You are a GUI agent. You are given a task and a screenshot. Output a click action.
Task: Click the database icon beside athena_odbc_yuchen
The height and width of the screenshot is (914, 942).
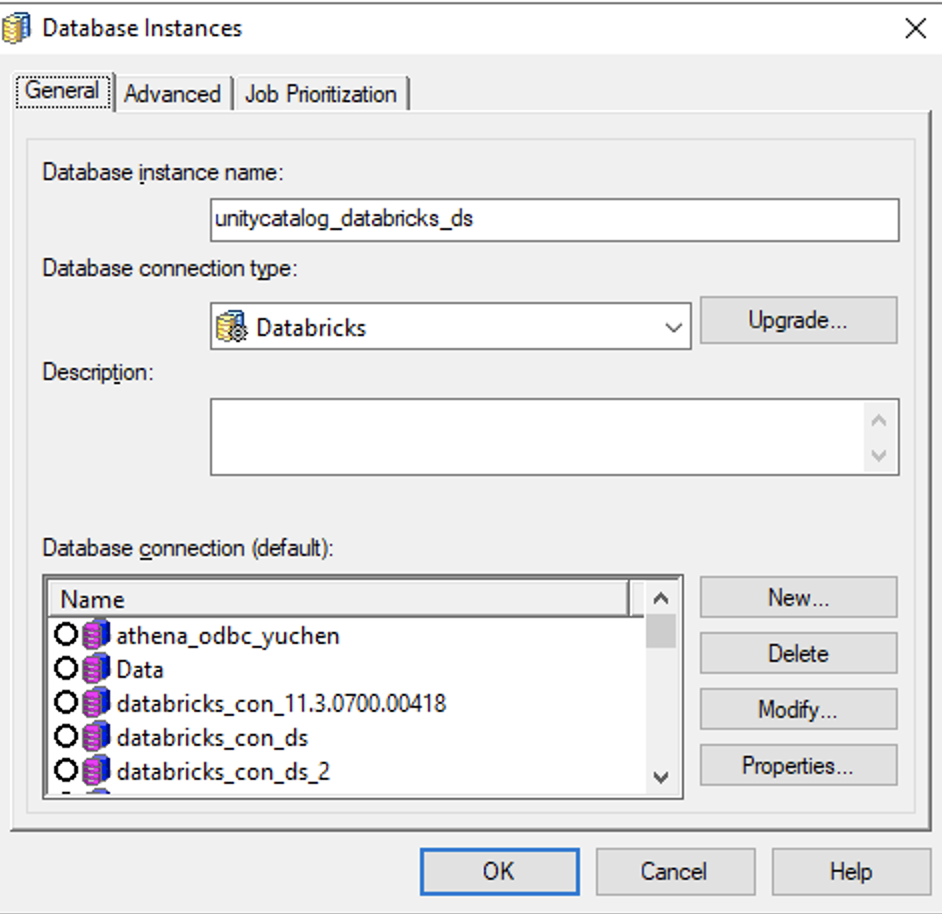94,634
